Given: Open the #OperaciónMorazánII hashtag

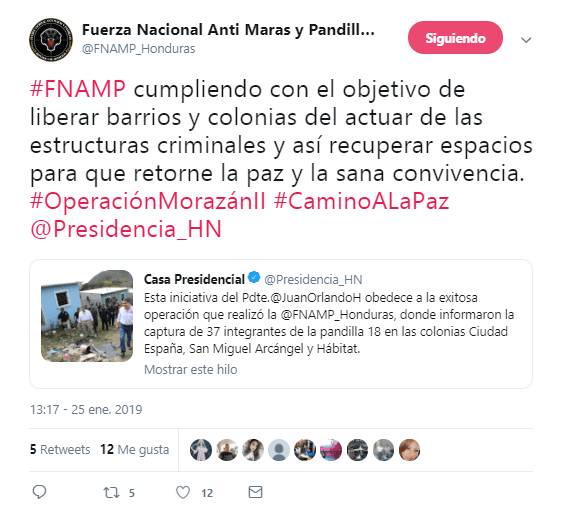Looking at the screenshot, I should 148,201.
